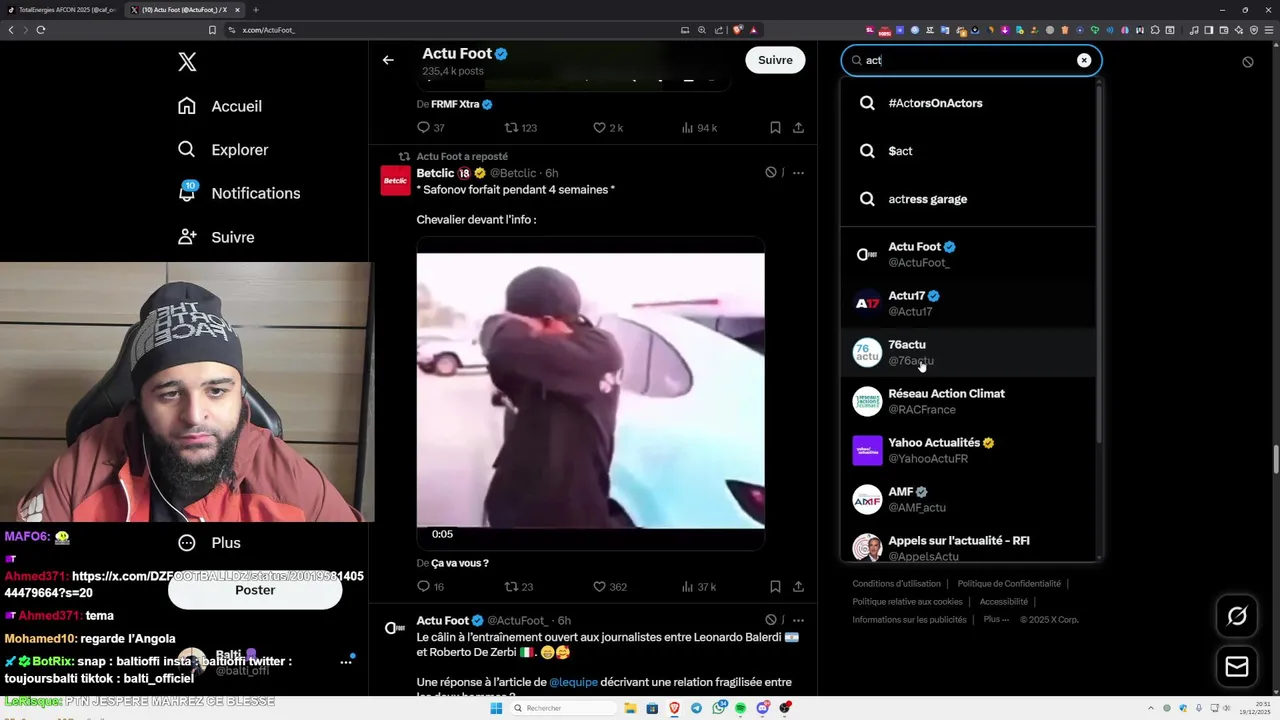Open the AMF account suggestion
The image size is (1280, 720).
click(968, 499)
